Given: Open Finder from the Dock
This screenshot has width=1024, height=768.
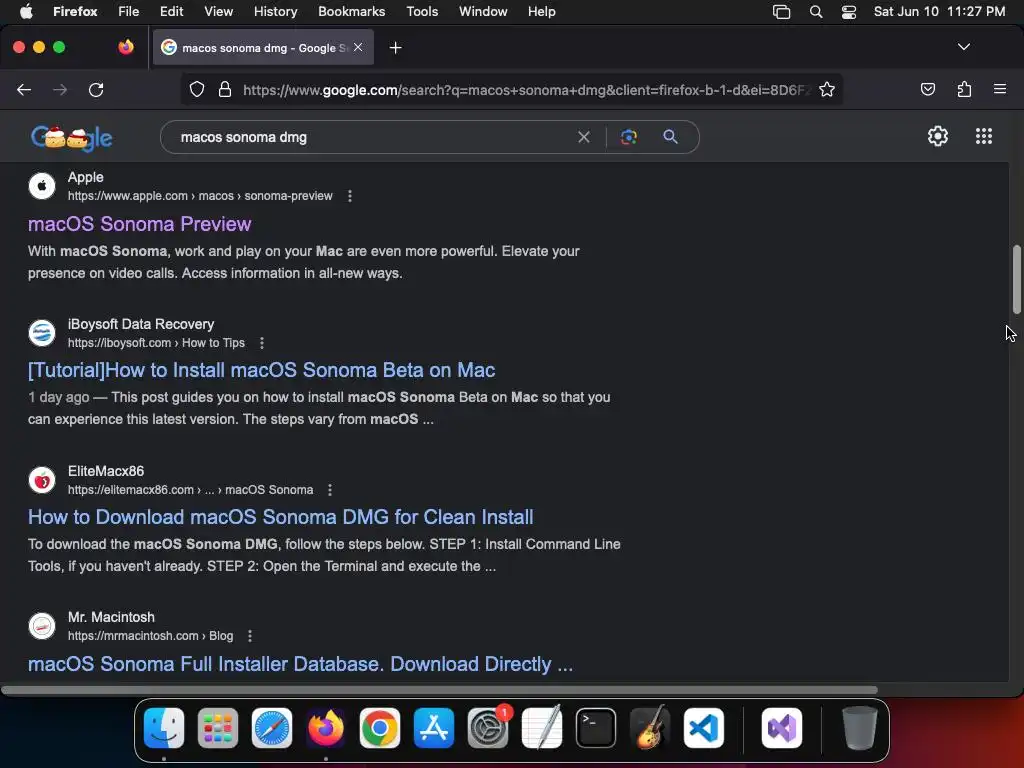Looking at the screenshot, I should click(x=163, y=728).
